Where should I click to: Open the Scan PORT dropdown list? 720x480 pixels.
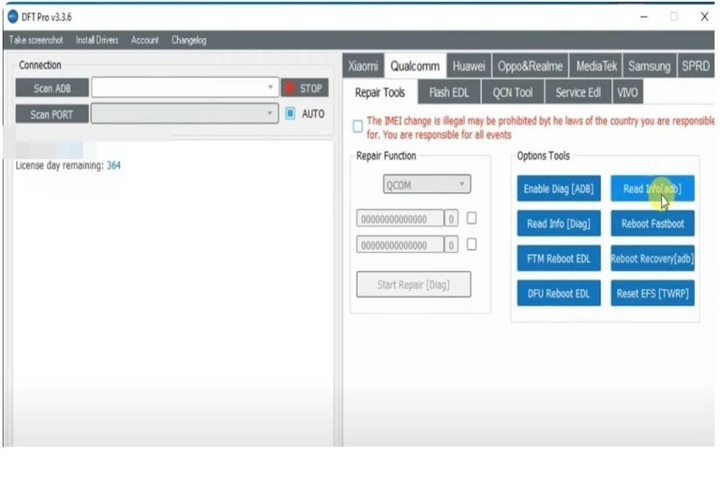(270, 114)
